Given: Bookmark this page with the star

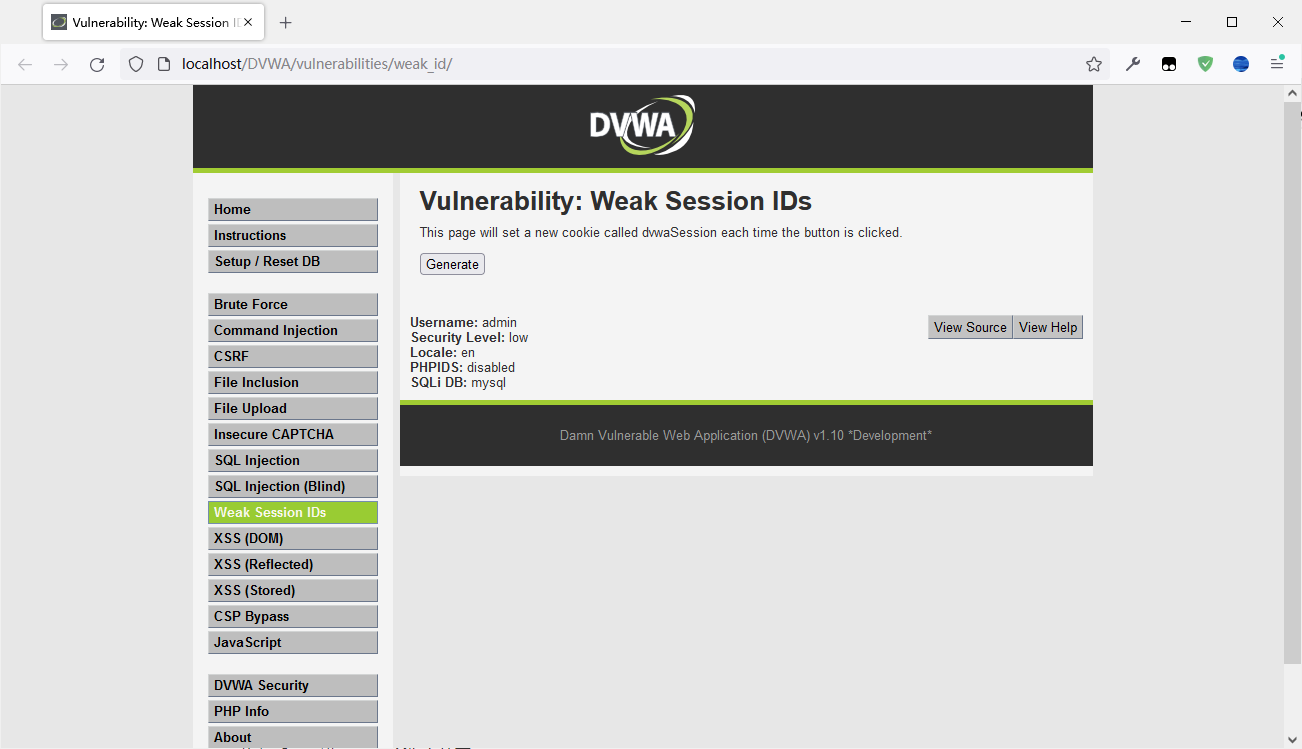Looking at the screenshot, I should coord(1094,64).
